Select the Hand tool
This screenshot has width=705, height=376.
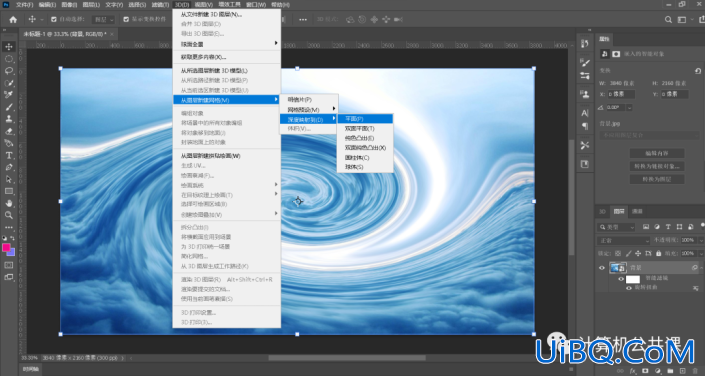click(9, 203)
